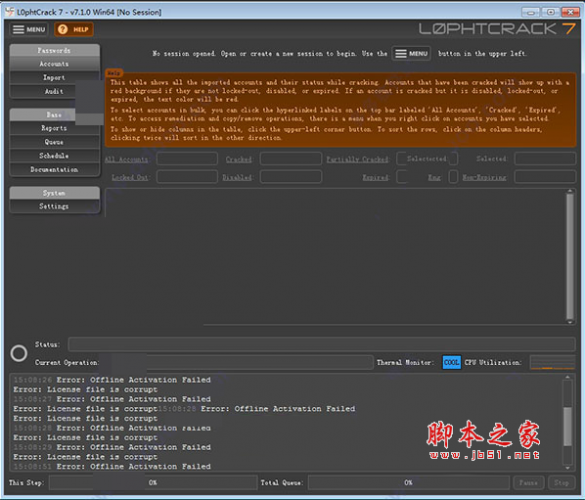Viewport: 585px width, 500px height.
Task: Click the Locked Out hyperlink
Action: pos(130,177)
